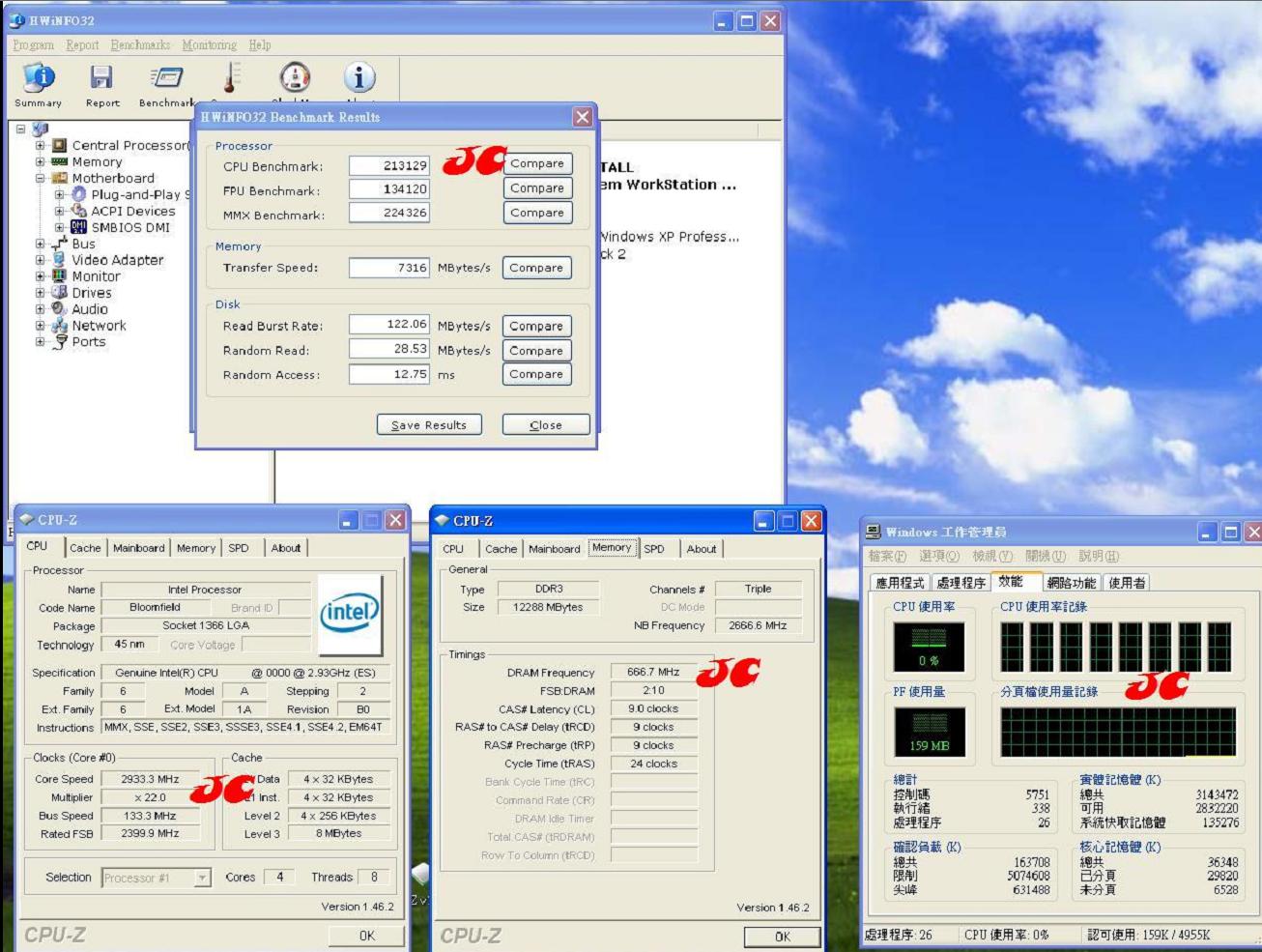The width and height of the screenshot is (1262, 952).
Task: Click the Drives icon in tree
Action: (x=59, y=292)
